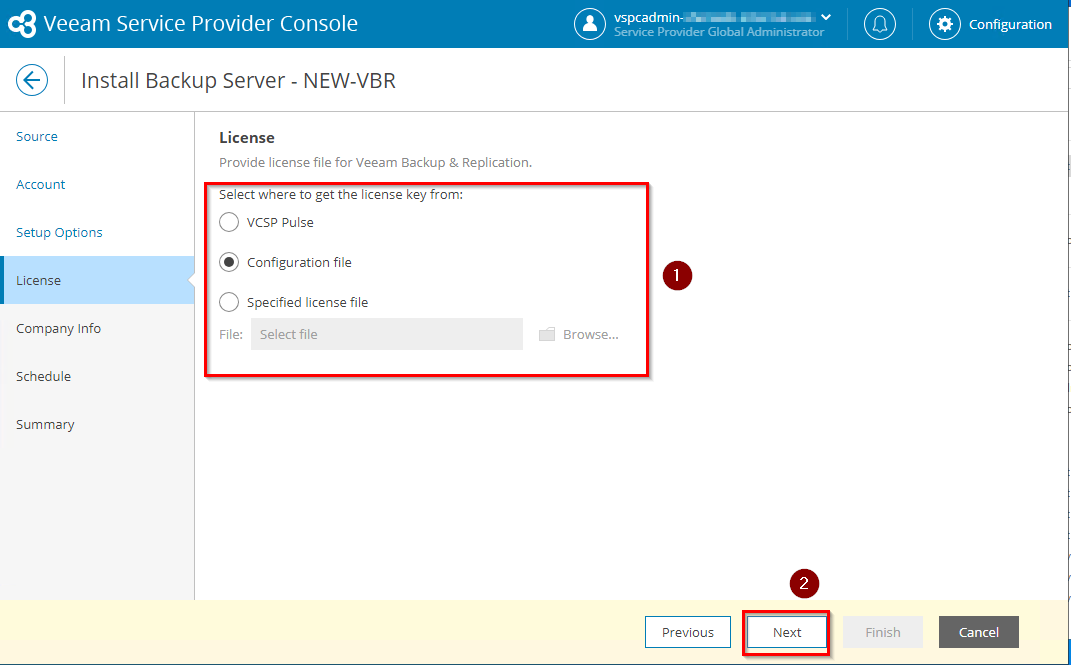The image size is (1071, 665).
Task: Click the Browse... button text
Action: (x=590, y=335)
